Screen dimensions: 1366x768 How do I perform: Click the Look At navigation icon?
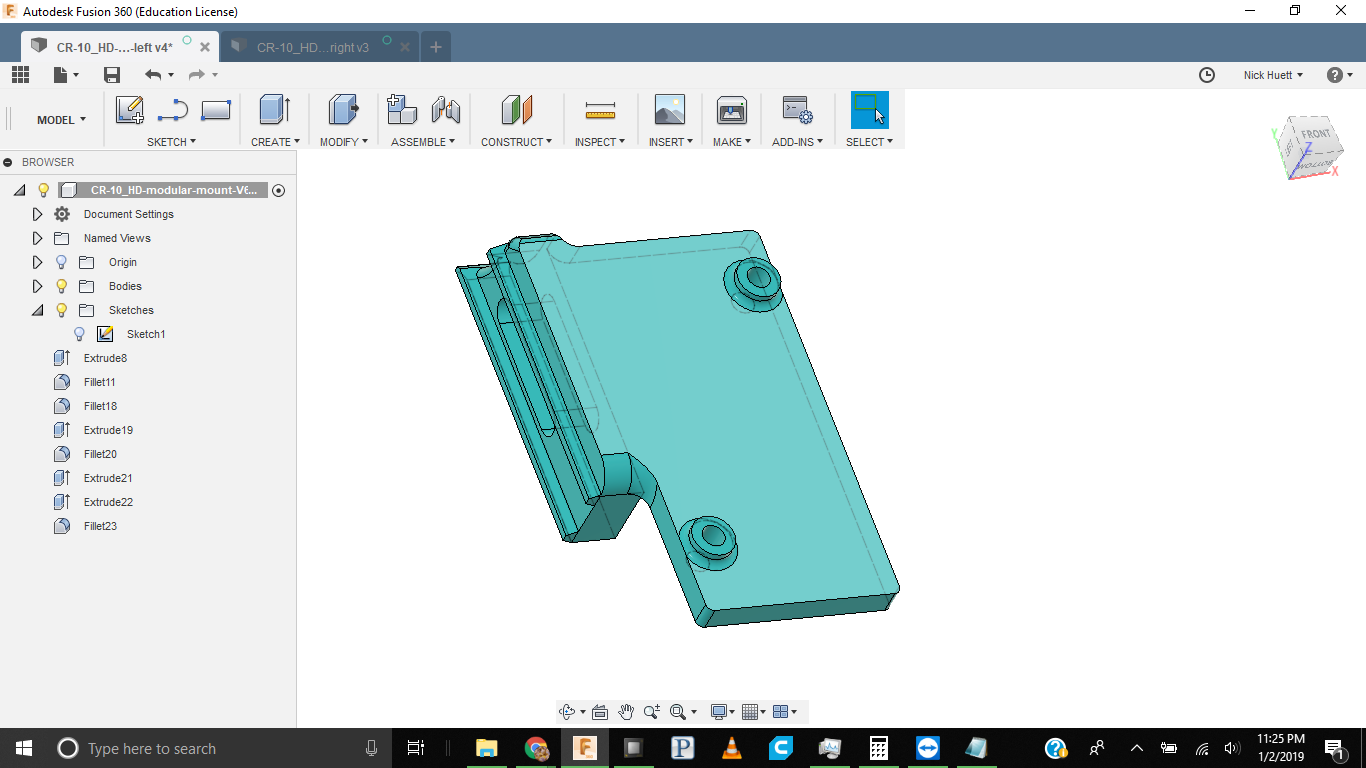600,712
